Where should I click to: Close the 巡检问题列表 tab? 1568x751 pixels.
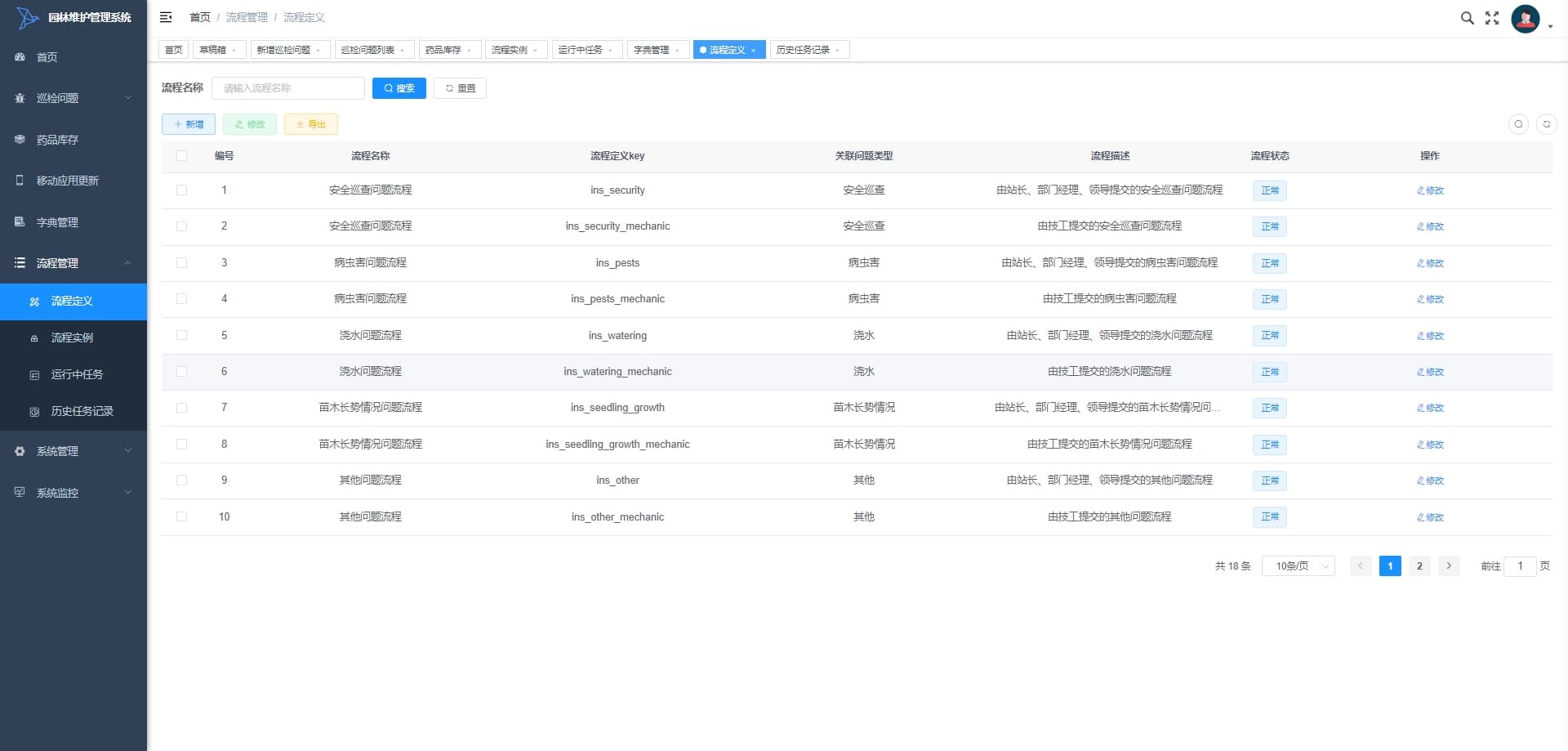point(402,51)
